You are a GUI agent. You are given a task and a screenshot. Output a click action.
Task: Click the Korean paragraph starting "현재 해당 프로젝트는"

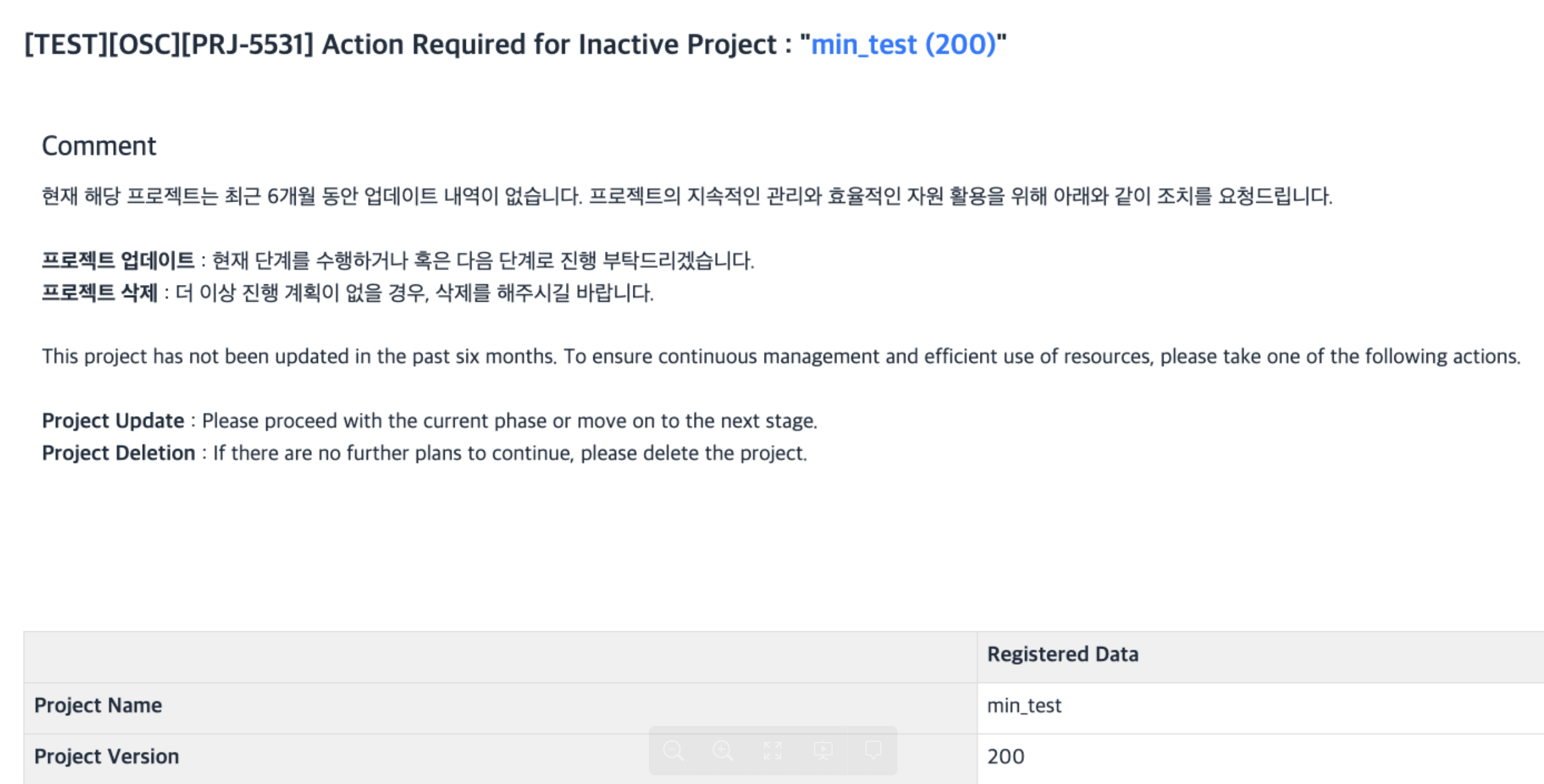(687, 197)
